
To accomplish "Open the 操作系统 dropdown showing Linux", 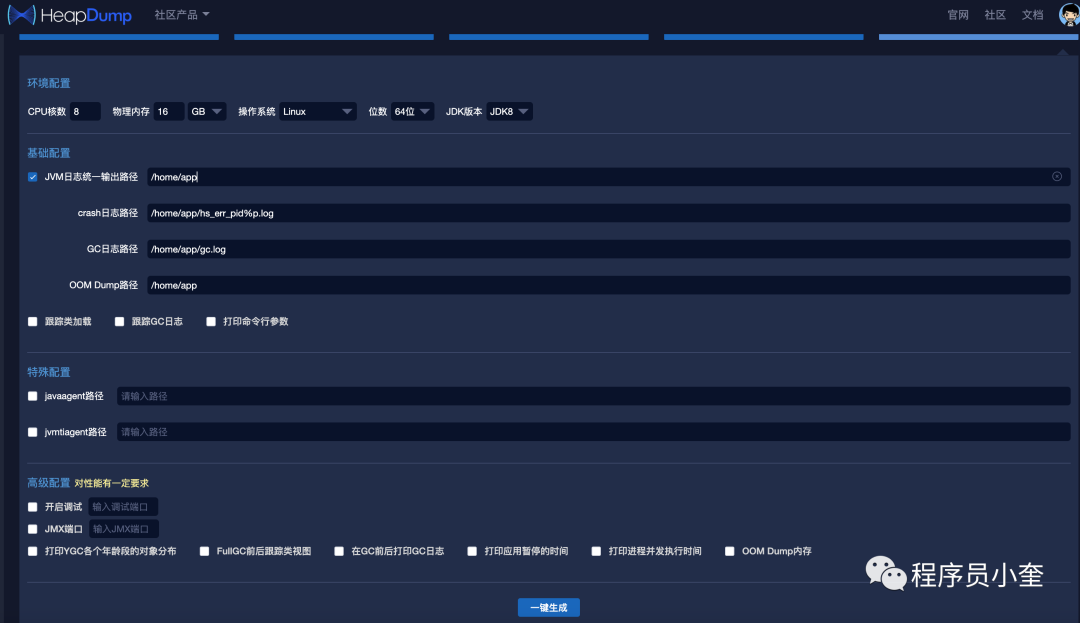I will pos(317,111).
